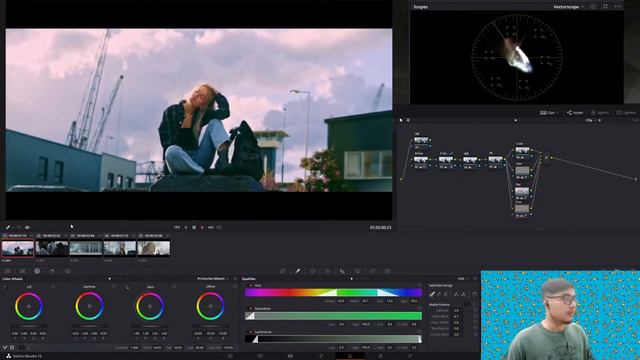Open the Qualifier palette icon
The image size is (640, 360).
[x=298, y=271]
